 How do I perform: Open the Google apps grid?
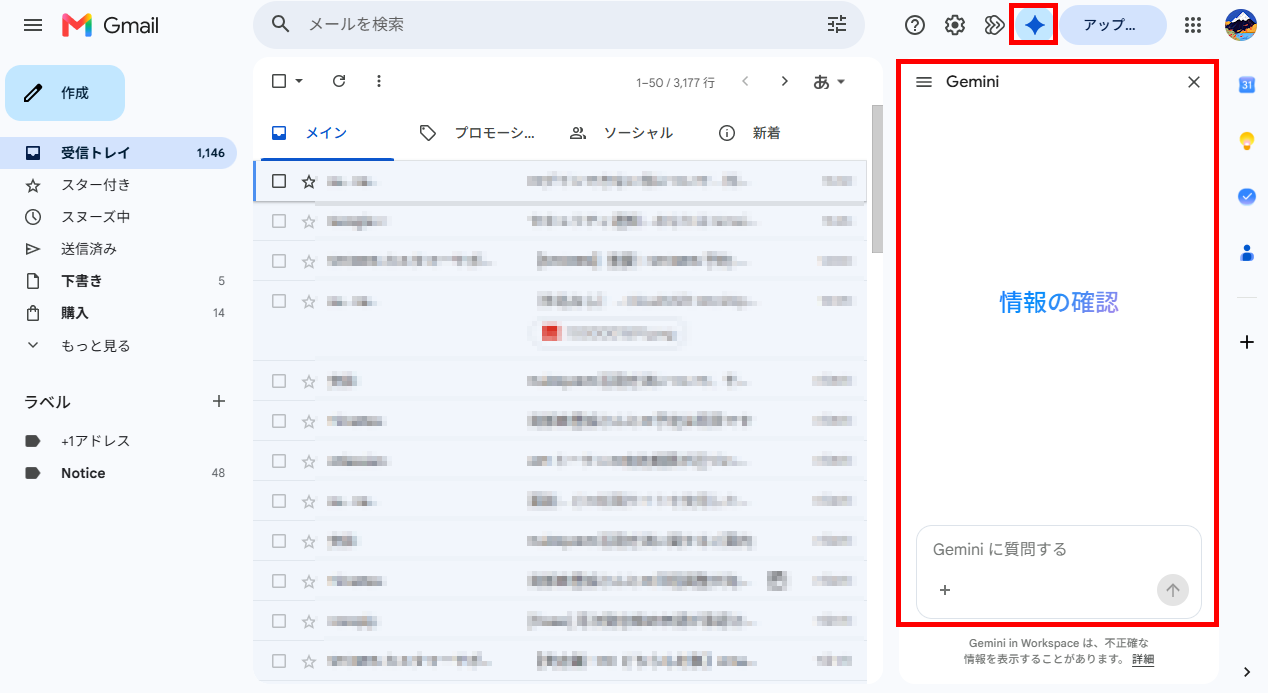[x=1192, y=25]
